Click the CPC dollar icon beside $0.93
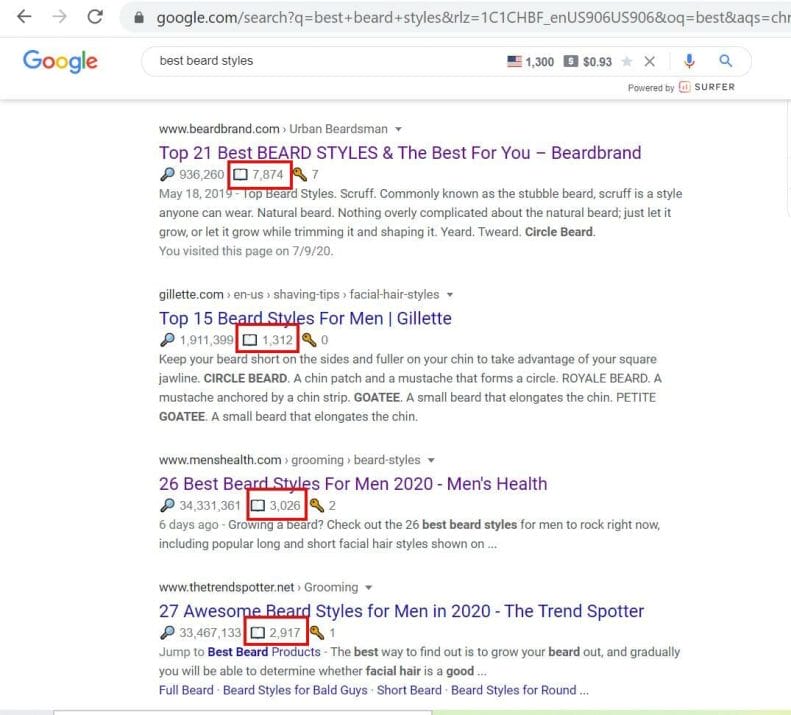Viewport: 791px width, 715px height. point(571,62)
